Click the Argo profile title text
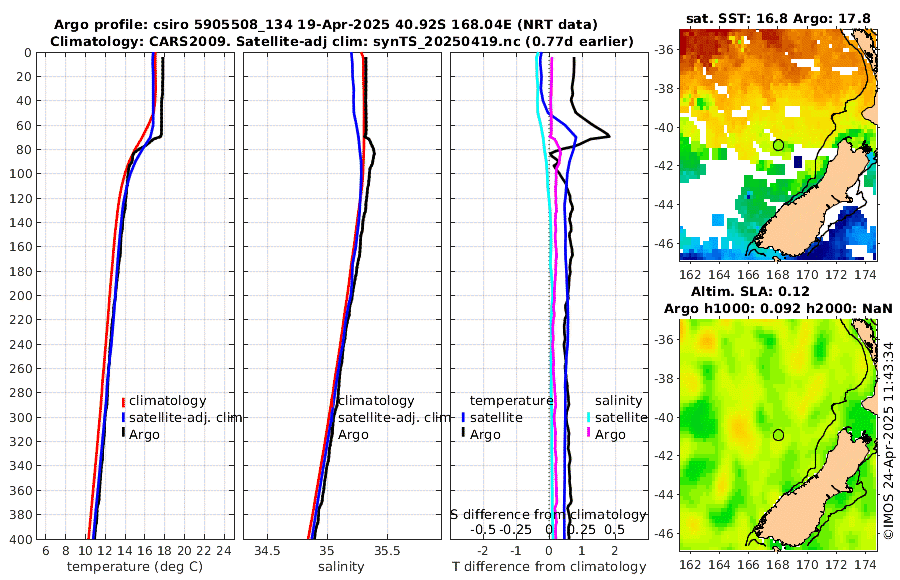Image resolution: width=900 pixels, height=580 pixels. tap(325, 25)
